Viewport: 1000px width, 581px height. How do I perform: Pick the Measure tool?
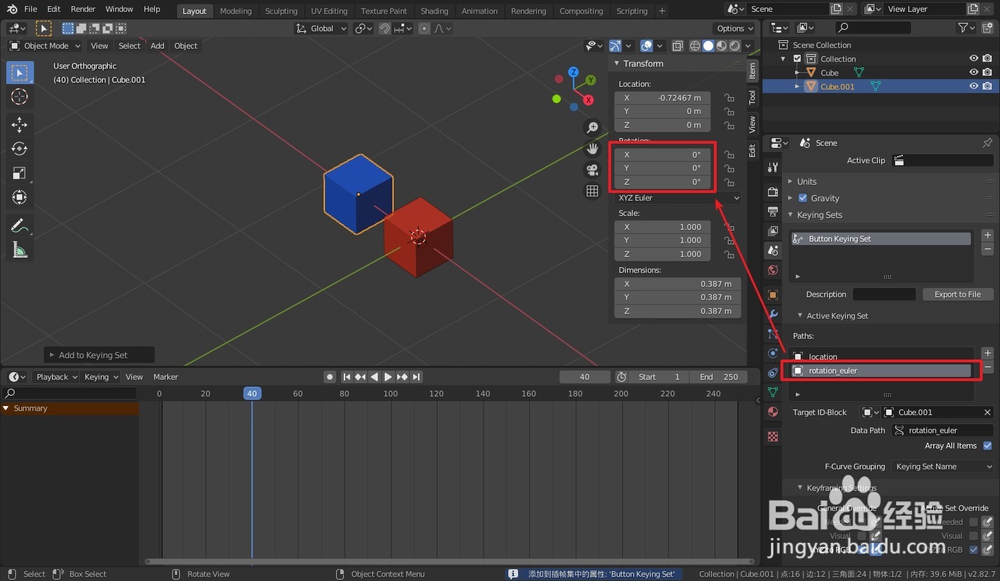pos(20,250)
